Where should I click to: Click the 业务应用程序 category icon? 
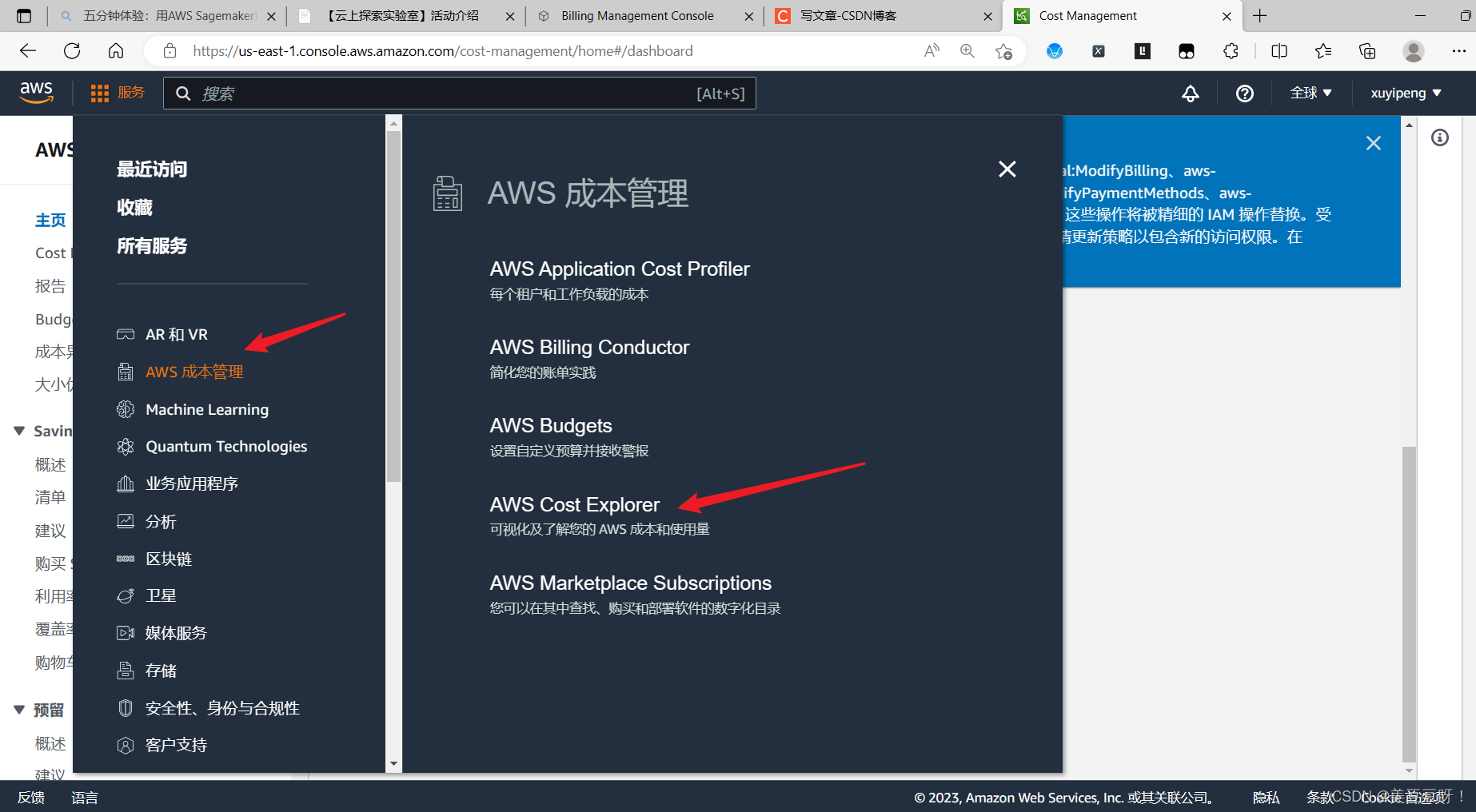point(126,484)
